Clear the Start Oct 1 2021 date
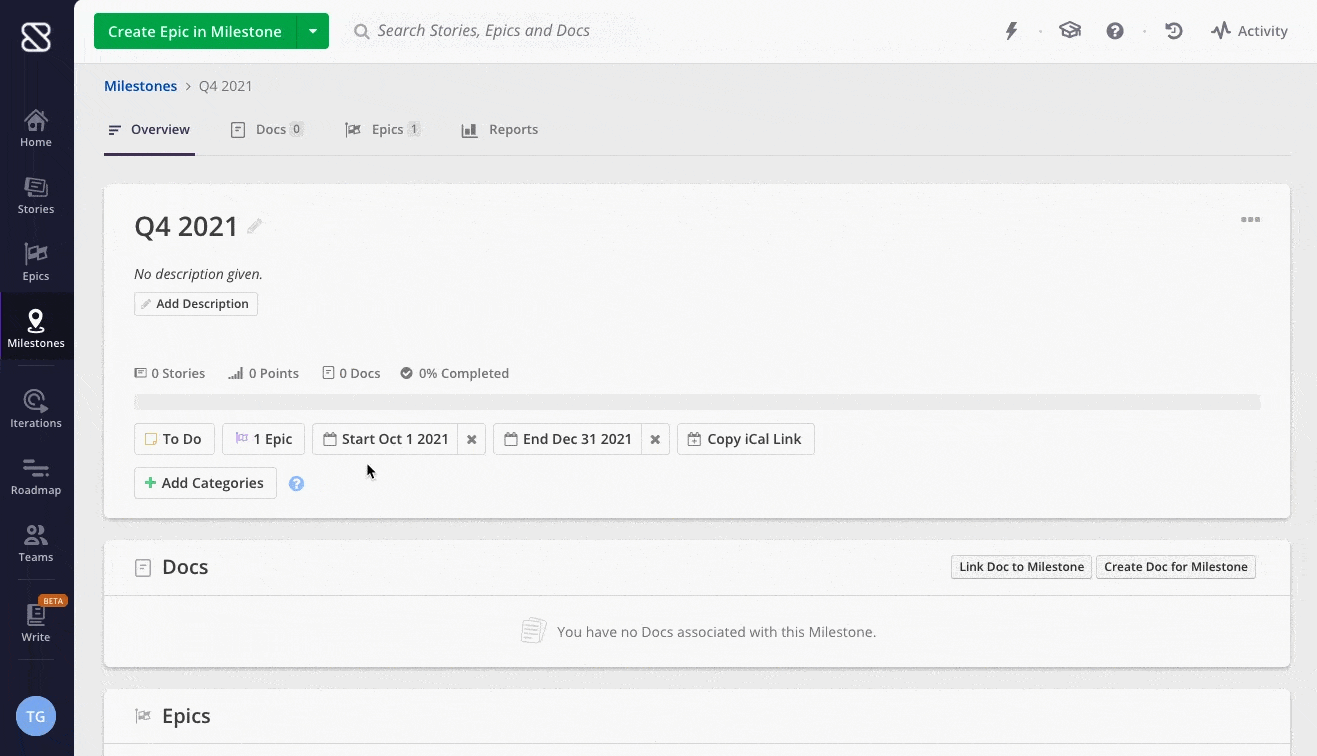 (472, 439)
